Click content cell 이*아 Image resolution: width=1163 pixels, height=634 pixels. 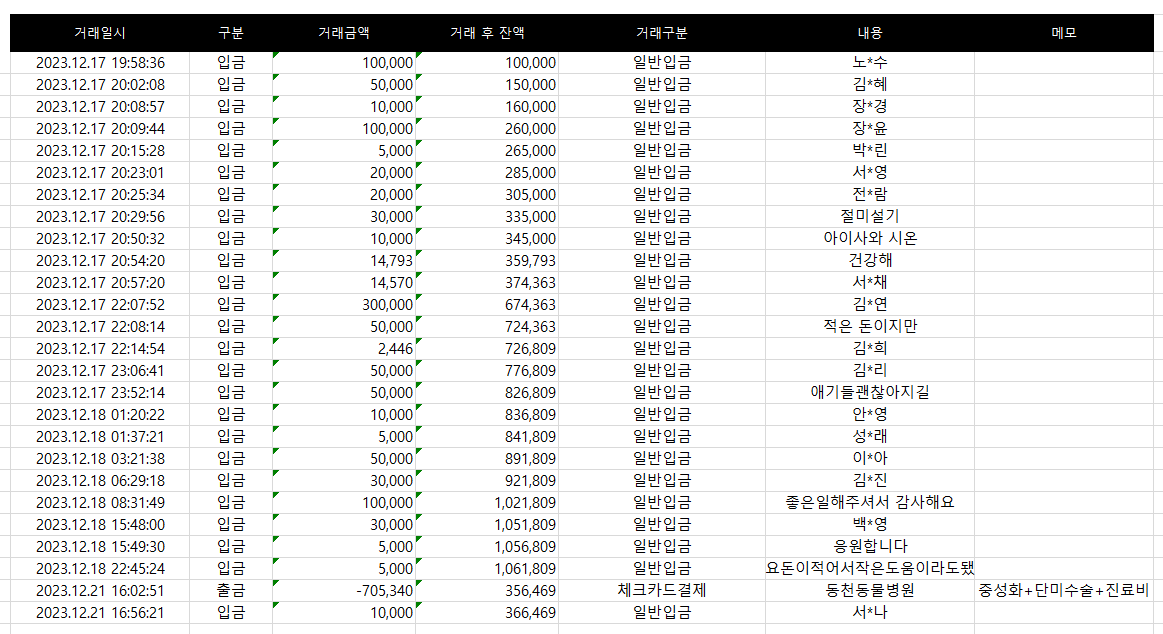(870, 459)
